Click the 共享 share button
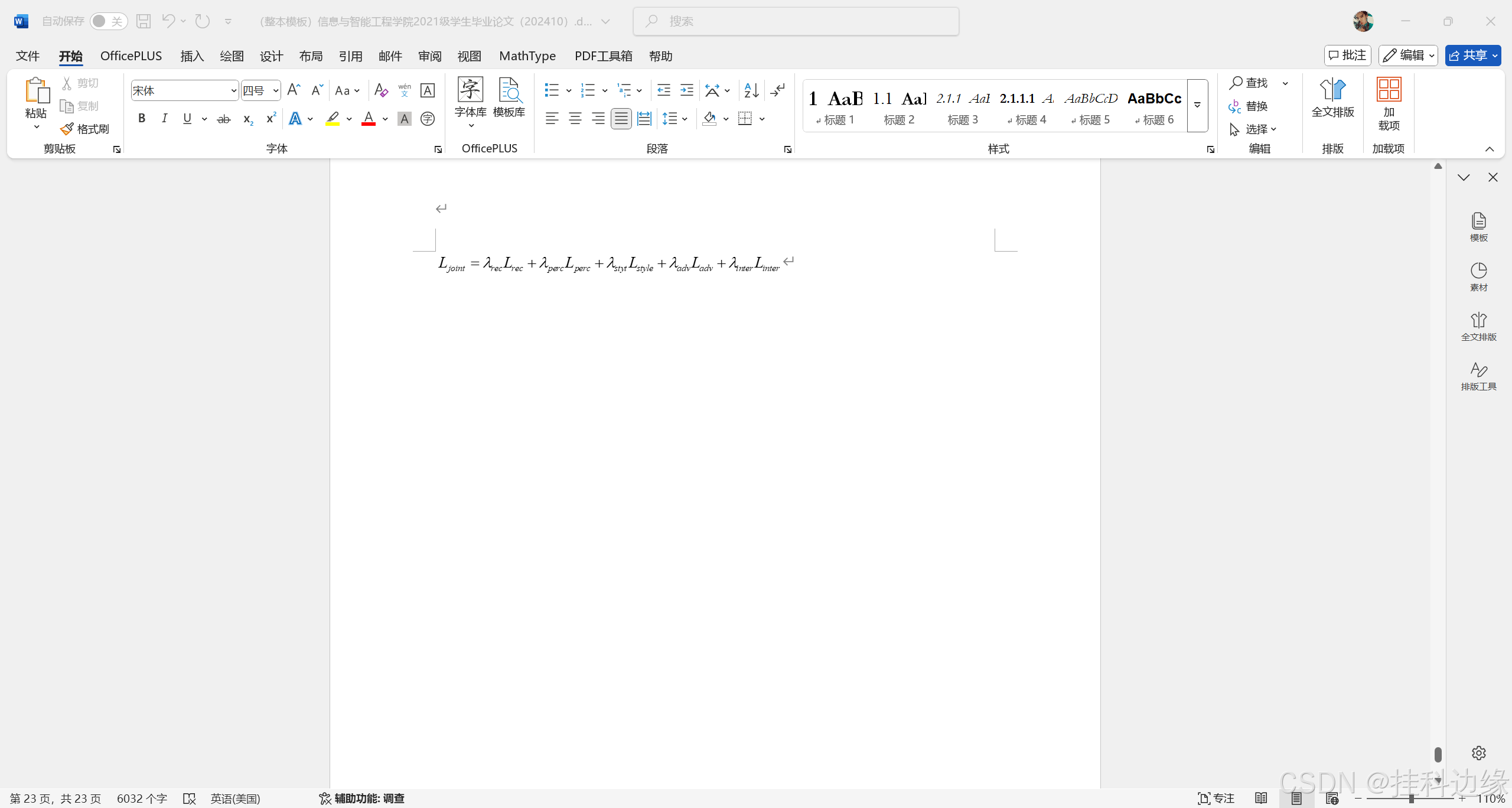This screenshot has width=1512, height=808. click(x=1468, y=56)
